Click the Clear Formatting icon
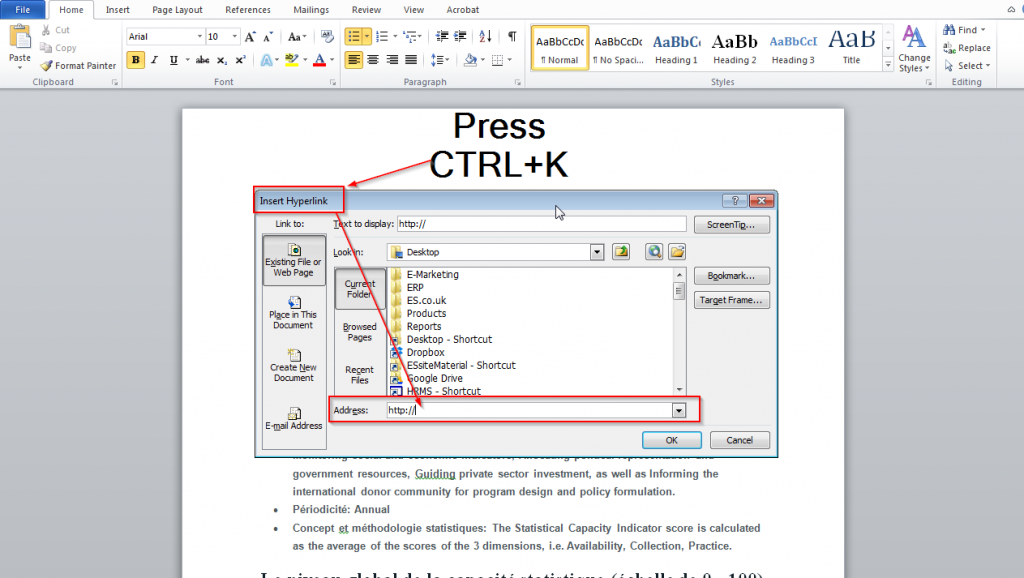This screenshot has width=1024, height=578. click(327, 37)
